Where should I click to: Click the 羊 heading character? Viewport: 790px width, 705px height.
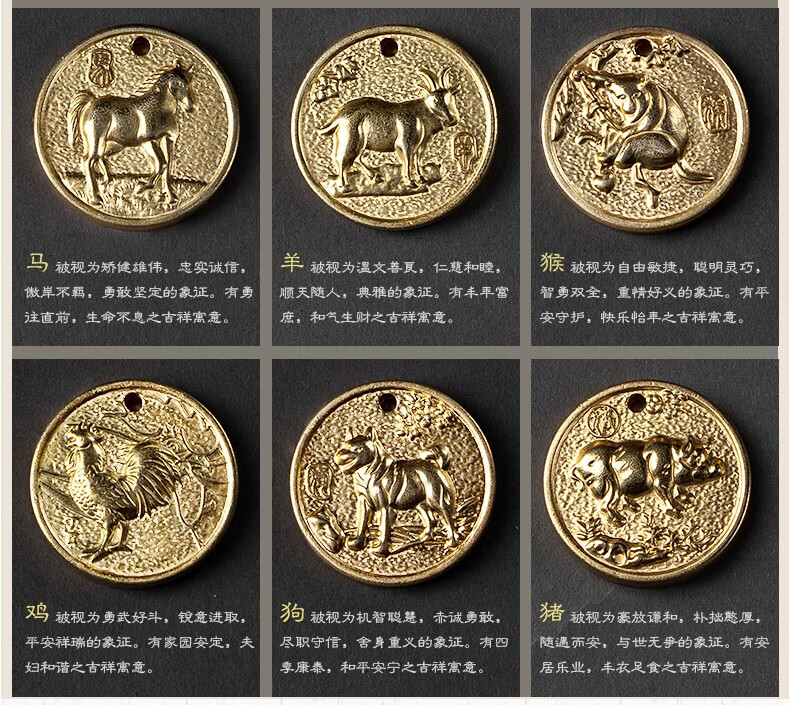[x=292, y=263]
